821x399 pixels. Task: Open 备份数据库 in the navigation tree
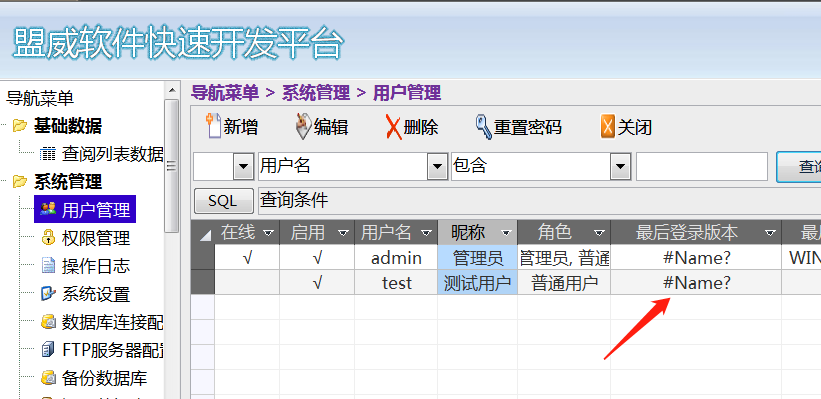(104, 378)
